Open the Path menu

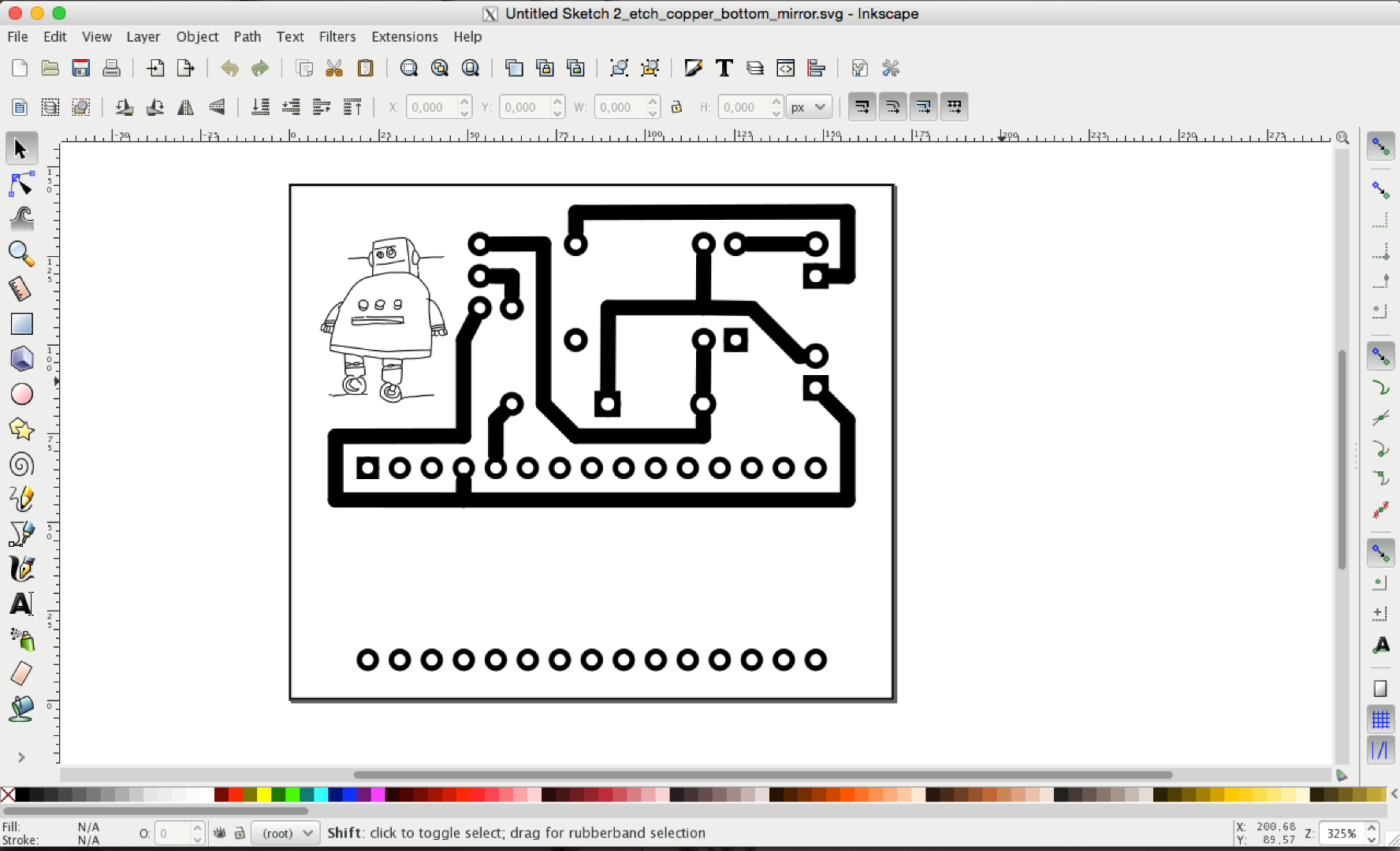tap(247, 36)
